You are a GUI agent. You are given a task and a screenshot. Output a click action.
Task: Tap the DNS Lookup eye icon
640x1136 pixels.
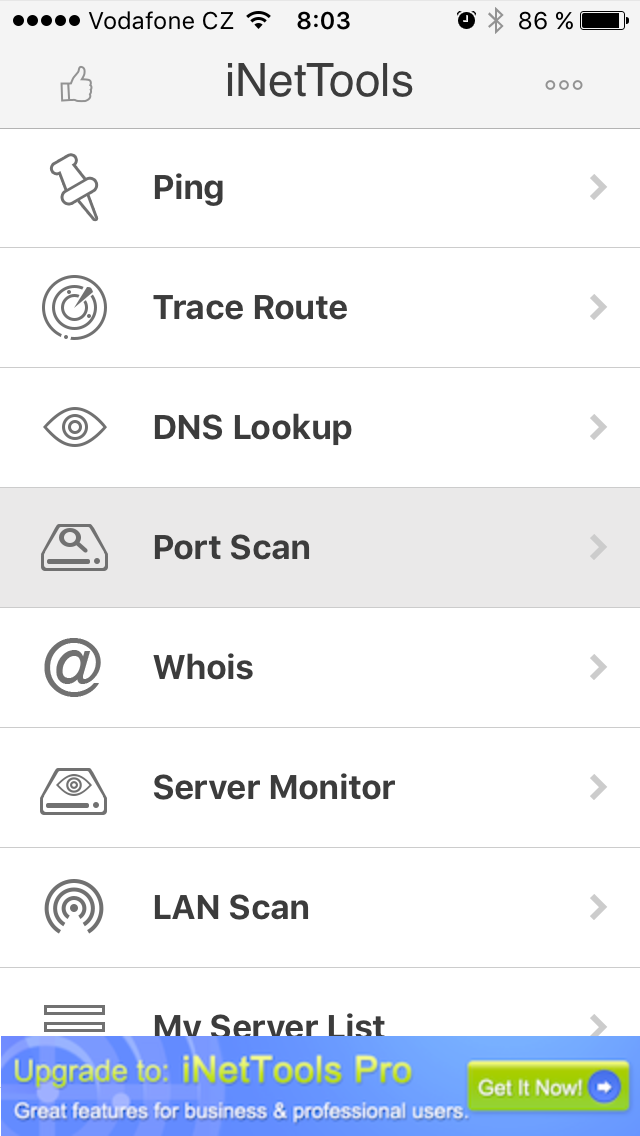(75, 428)
